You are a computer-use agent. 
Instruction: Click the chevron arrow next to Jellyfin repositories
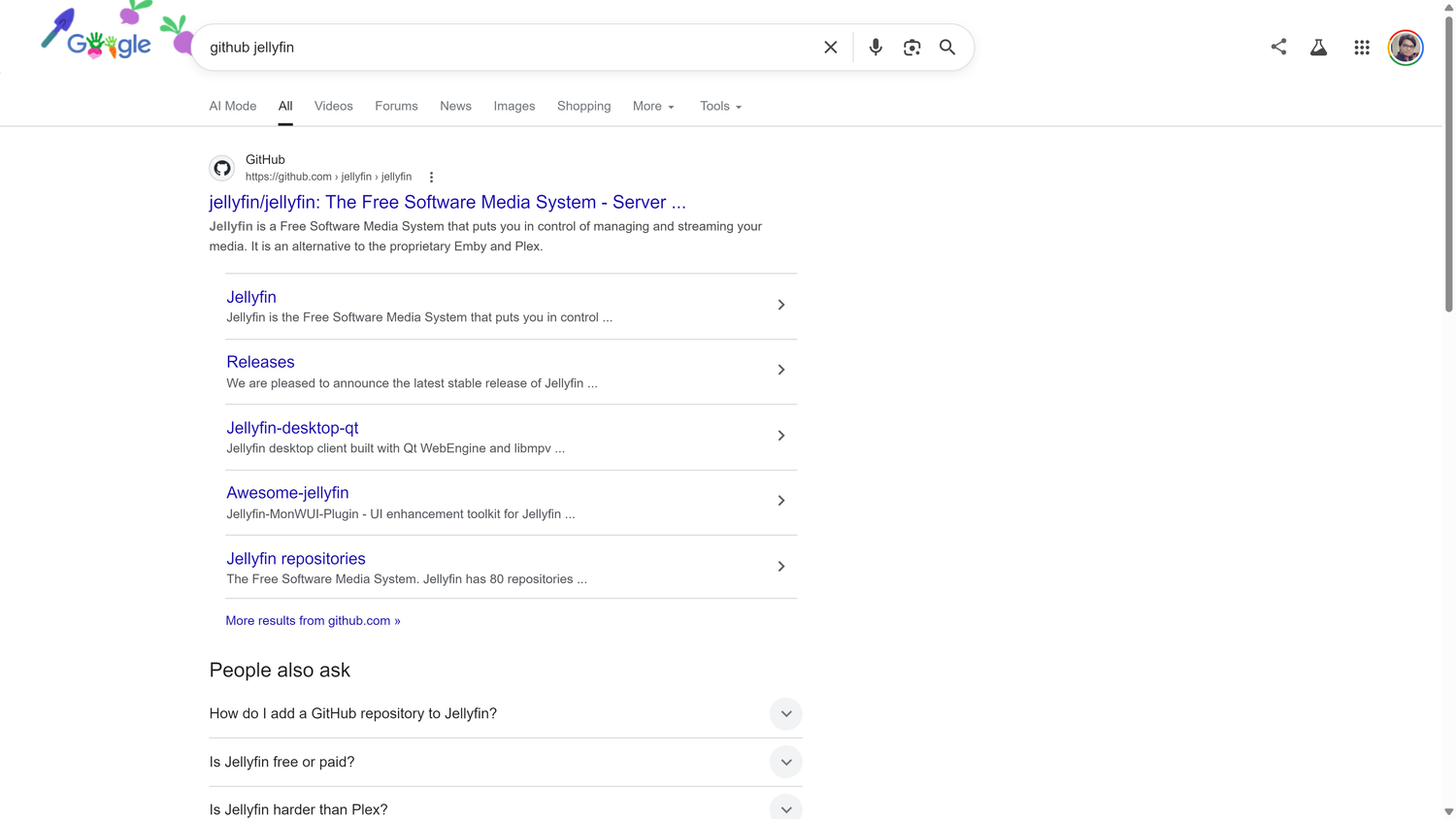click(780, 567)
